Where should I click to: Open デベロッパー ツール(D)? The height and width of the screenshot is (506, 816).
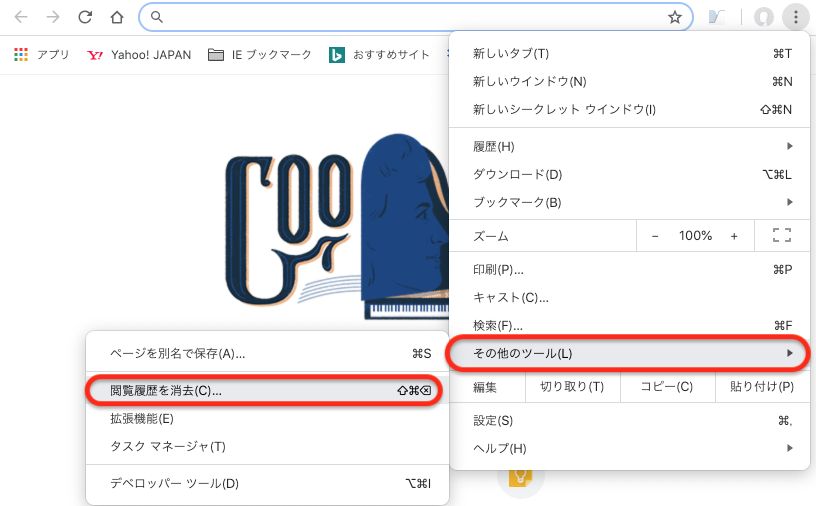click(267, 484)
